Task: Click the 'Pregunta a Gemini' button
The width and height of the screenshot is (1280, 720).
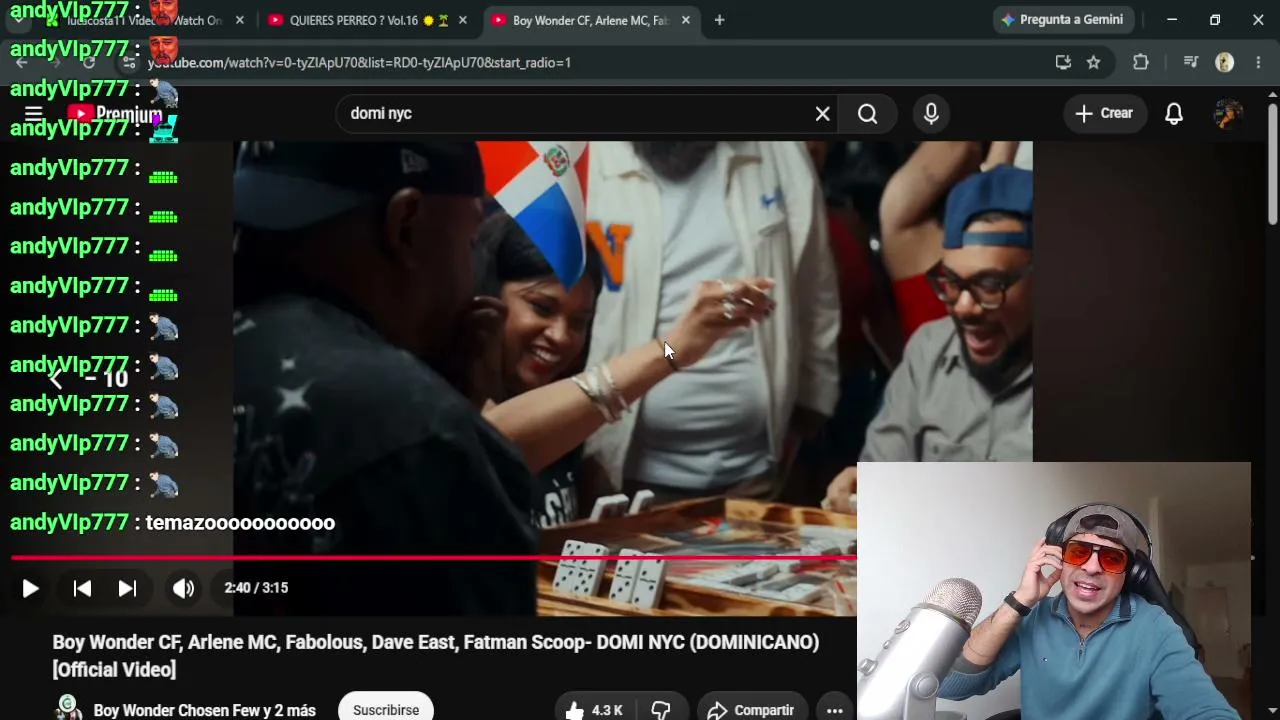Action: pyautogui.click(x=1062, y=20)
